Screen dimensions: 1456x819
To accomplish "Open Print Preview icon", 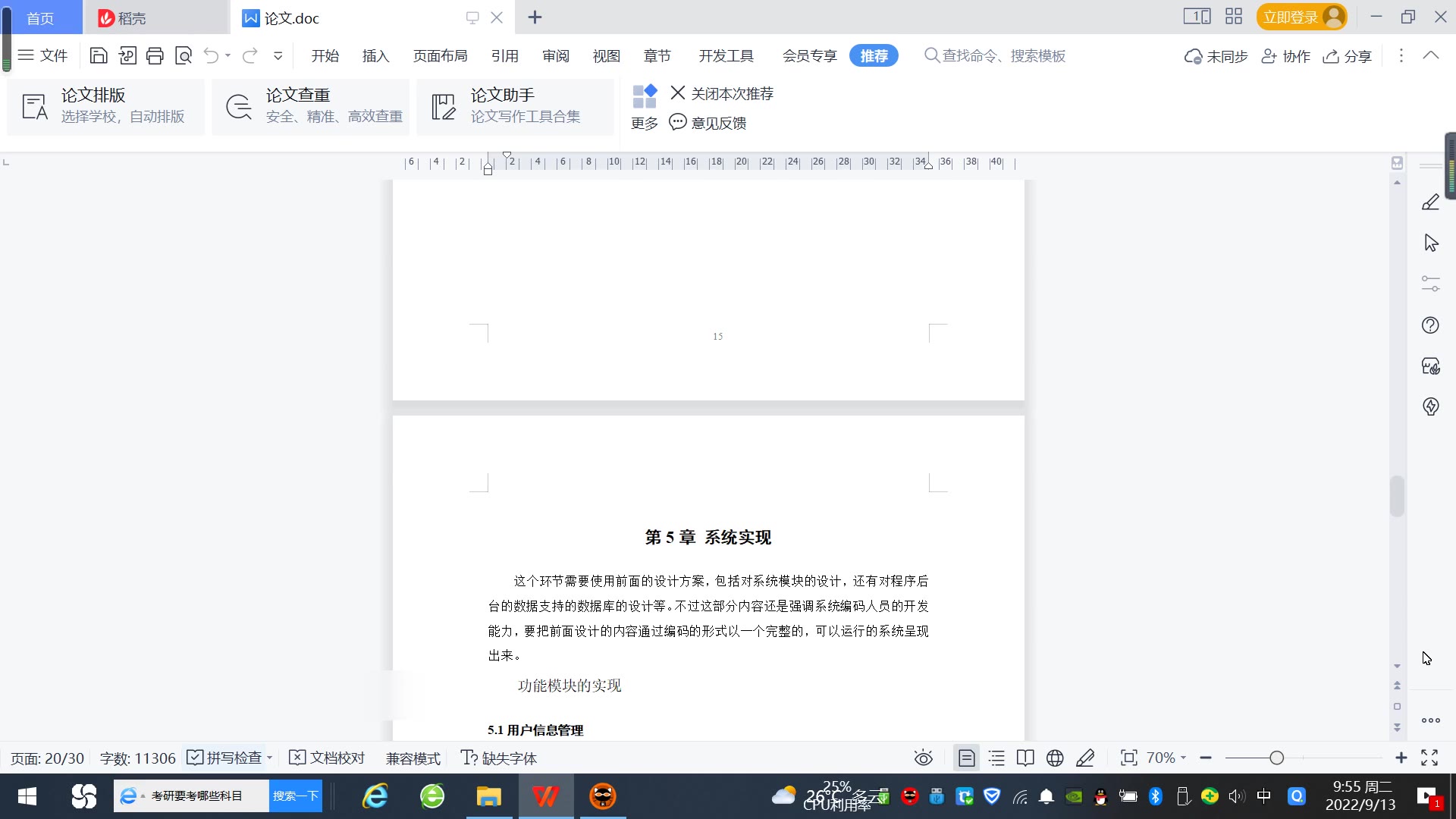I will pos(183,55).
